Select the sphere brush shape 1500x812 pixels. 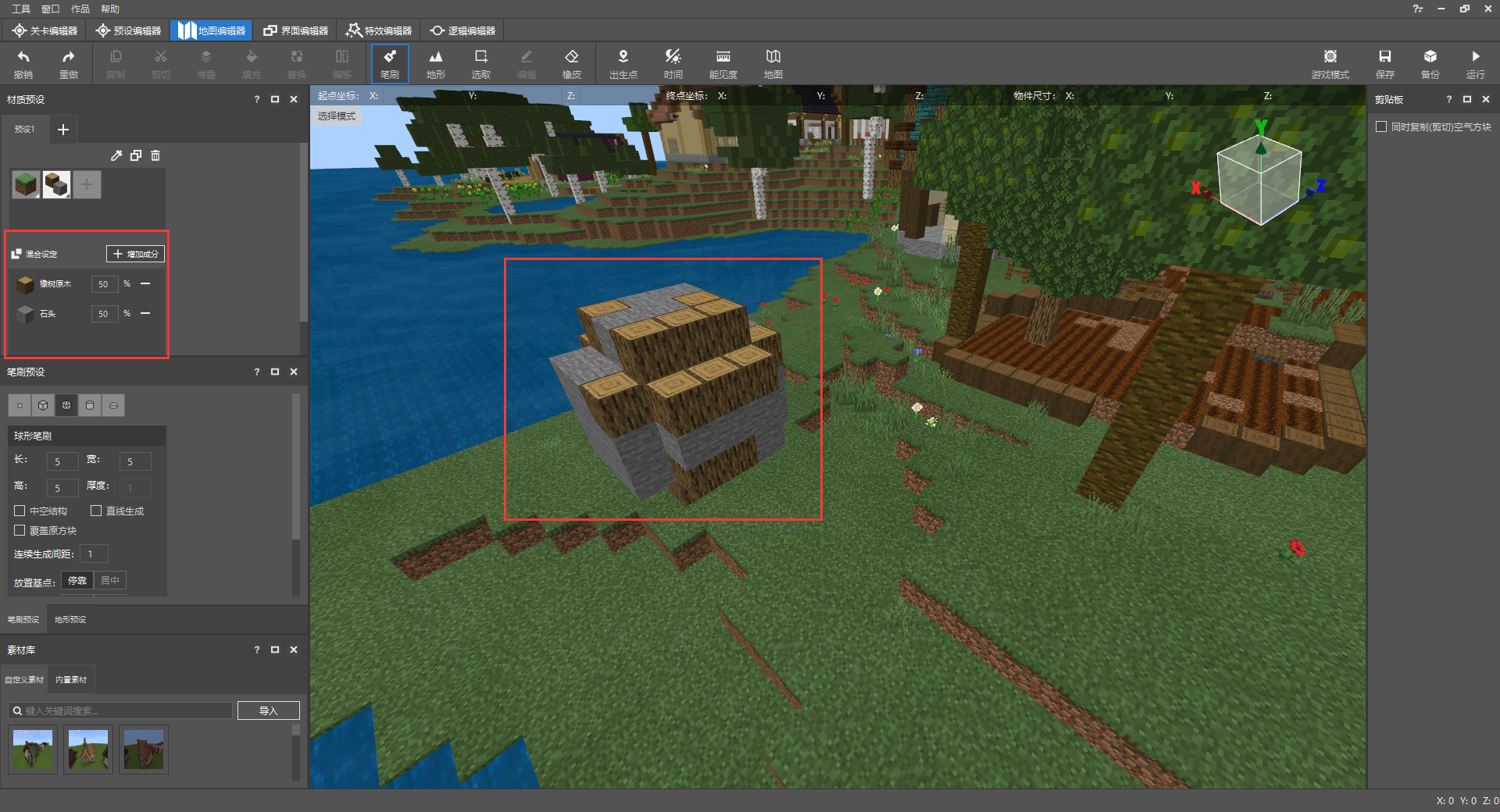pos(66,405)
